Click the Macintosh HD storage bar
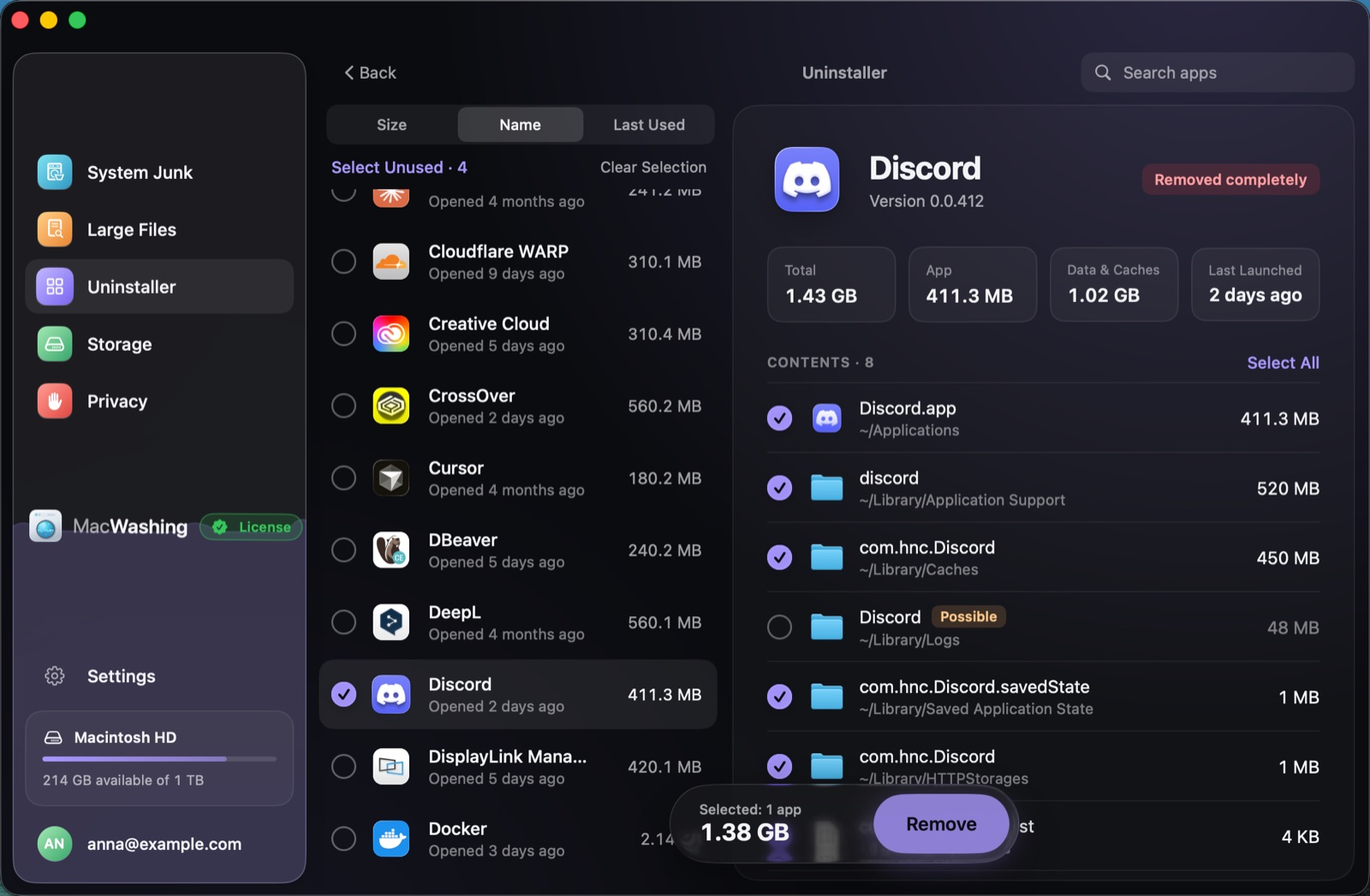1370x896 pixels. tap(159, 759)
